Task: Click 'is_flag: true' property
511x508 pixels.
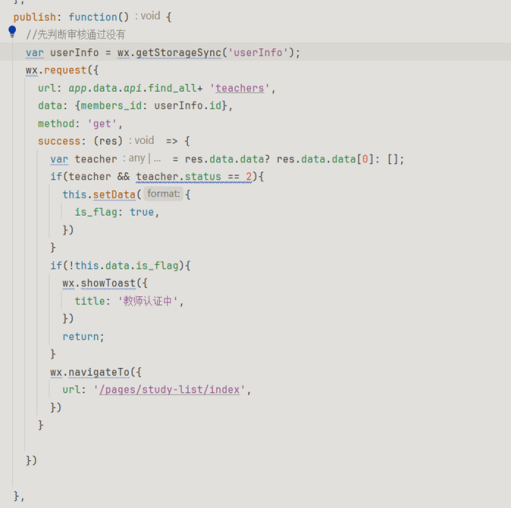Action: (x=114, y=212)
